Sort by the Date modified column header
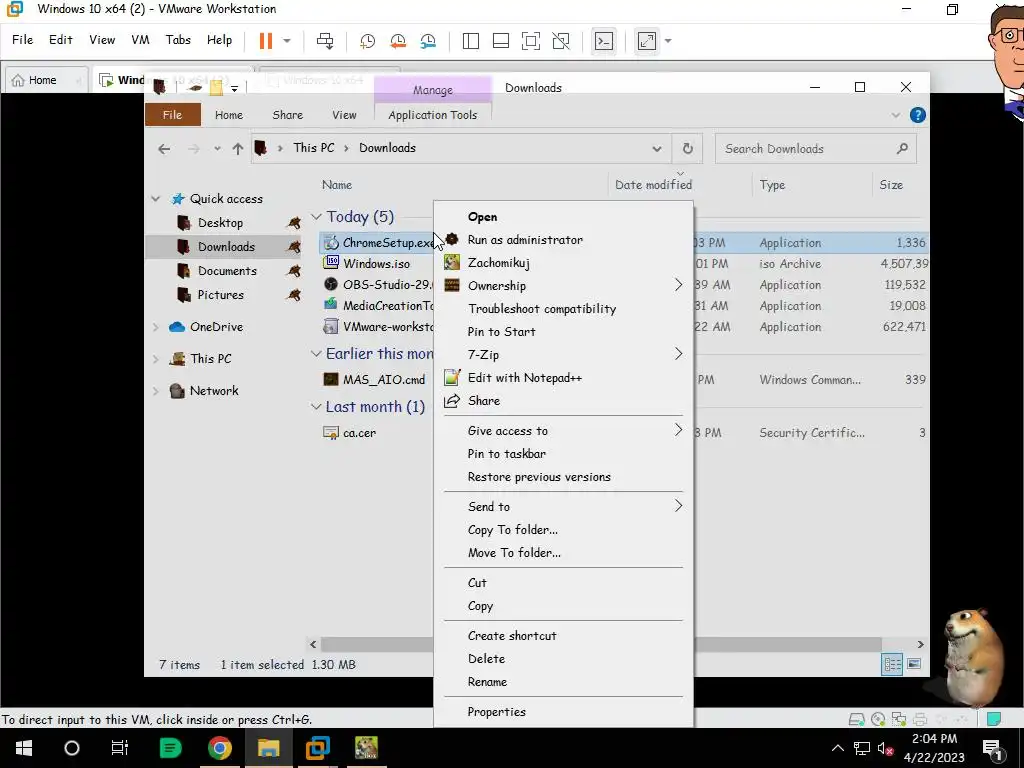 click(x=654, y=185)
